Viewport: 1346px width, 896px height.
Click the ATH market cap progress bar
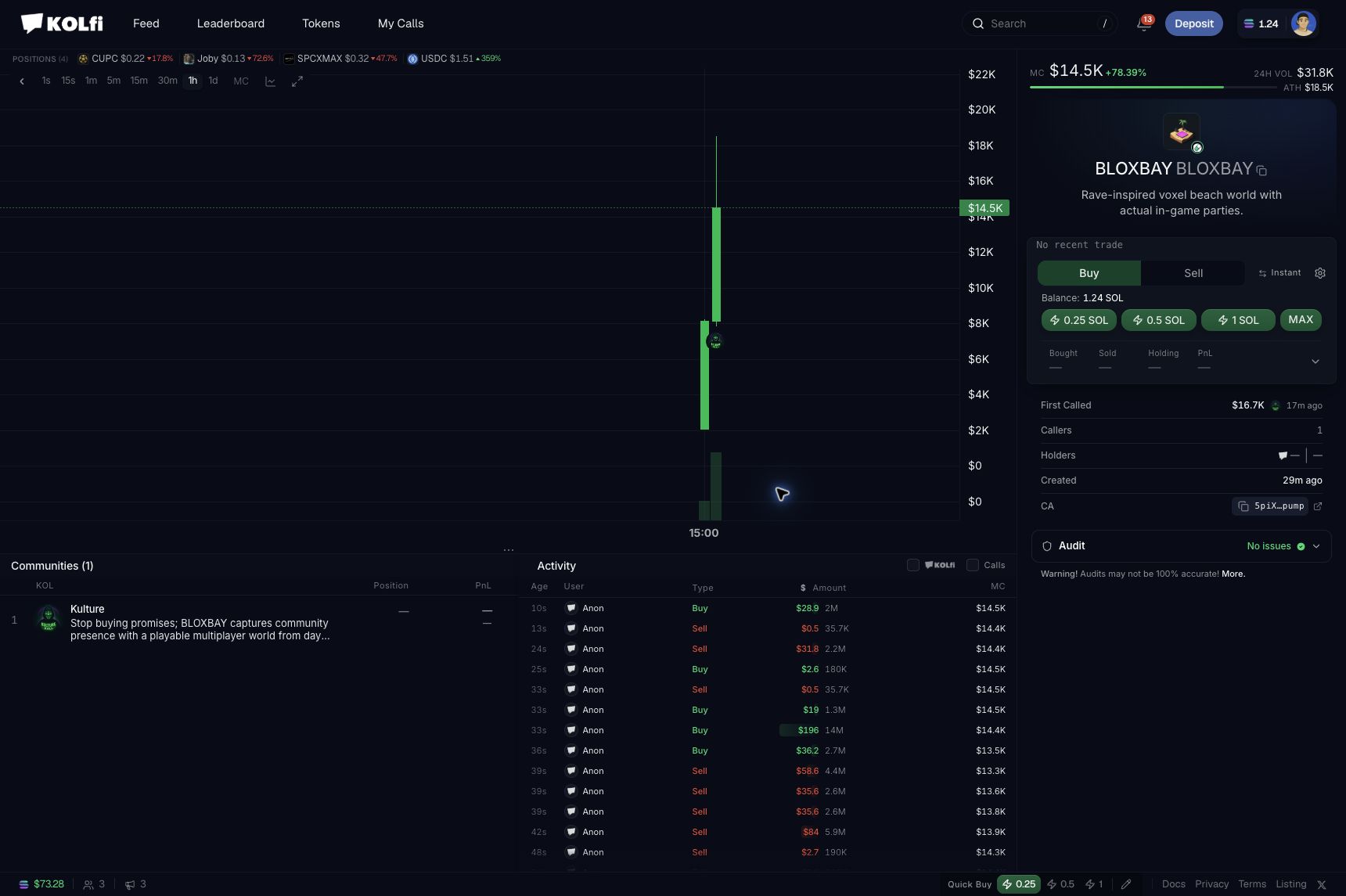pyautogui.click(x=1153, y=87)
